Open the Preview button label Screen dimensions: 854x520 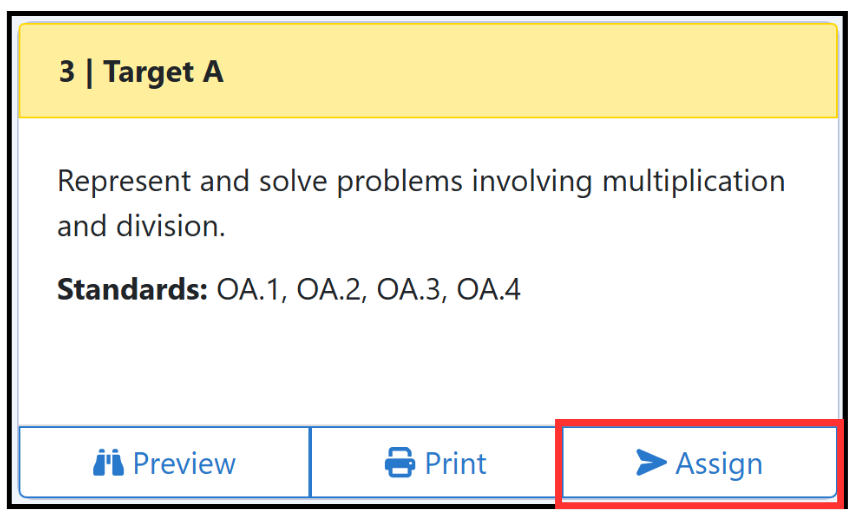[184, 463]
